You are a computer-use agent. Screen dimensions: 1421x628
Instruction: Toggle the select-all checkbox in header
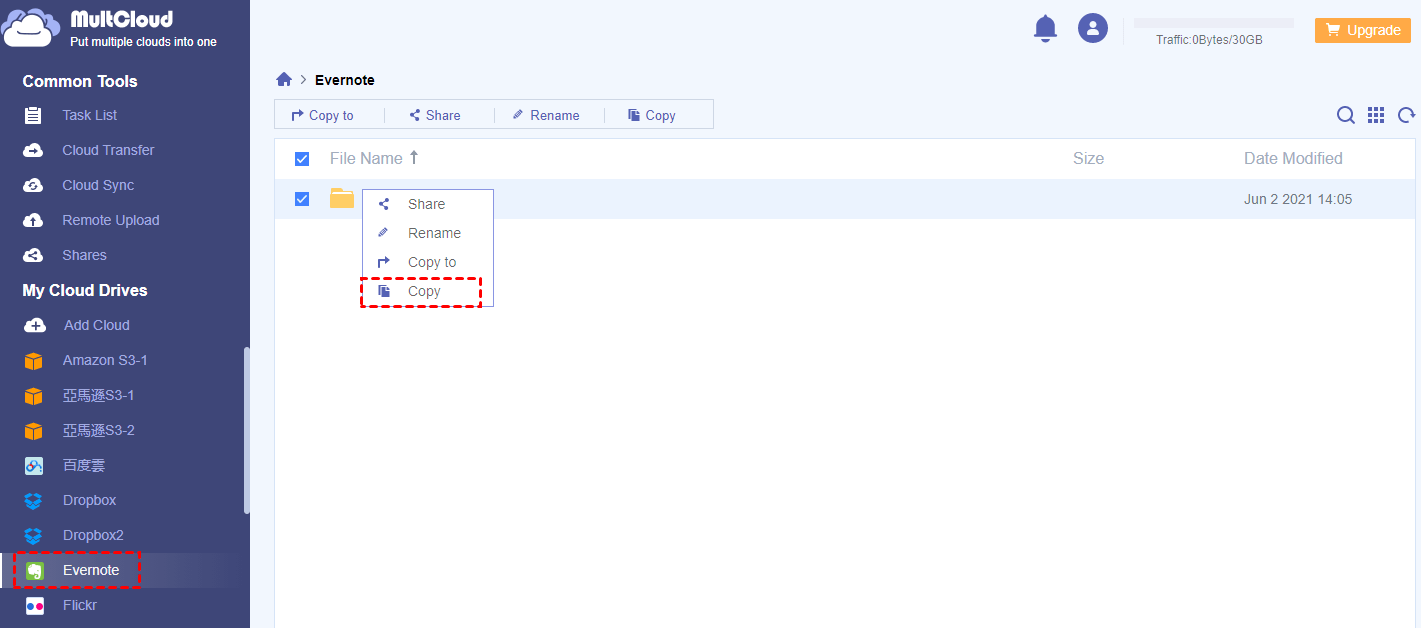(x=302, y=159)
